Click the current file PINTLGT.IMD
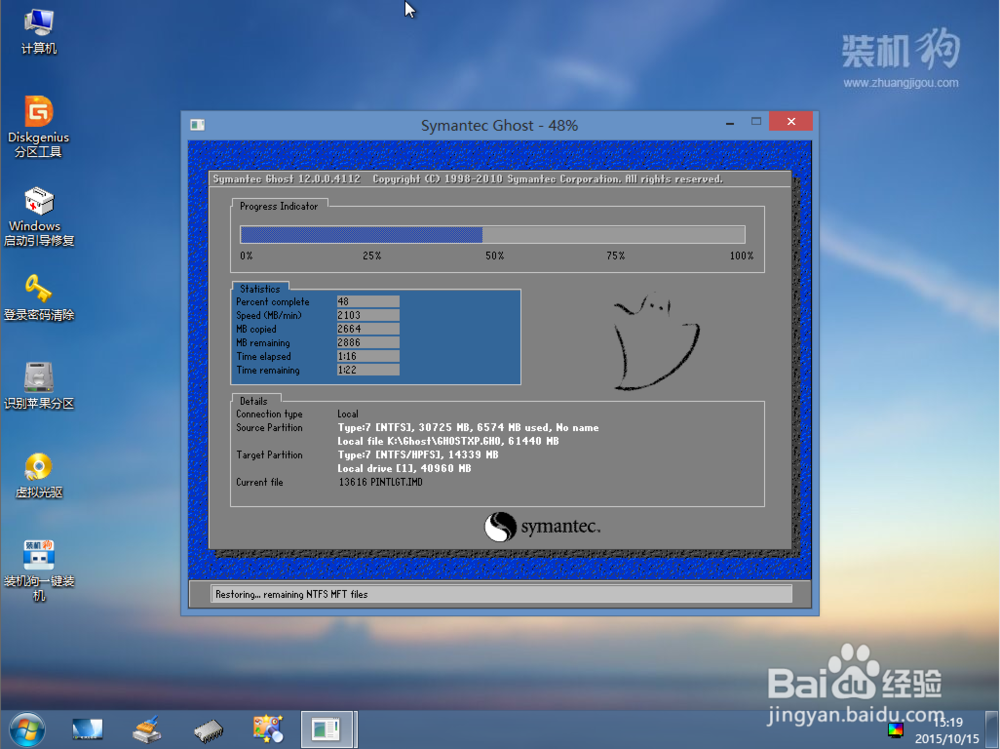Screen dimensions: 1000x749 pyautogui.click(x=380, y=482)
